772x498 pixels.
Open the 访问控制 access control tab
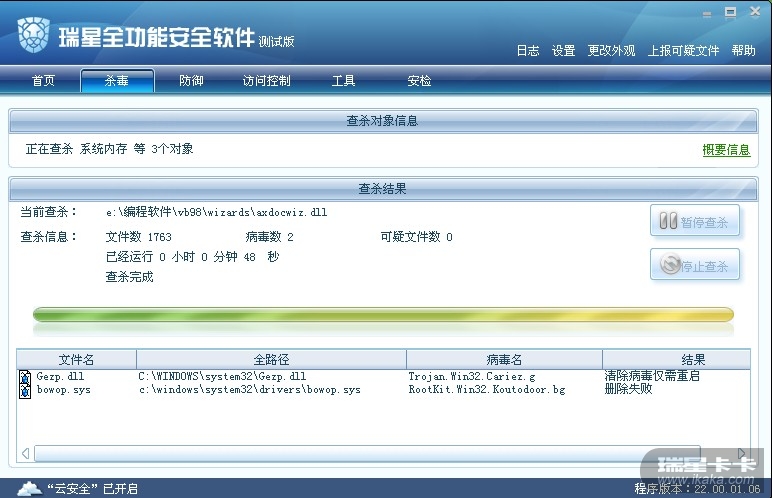point(266,81)
